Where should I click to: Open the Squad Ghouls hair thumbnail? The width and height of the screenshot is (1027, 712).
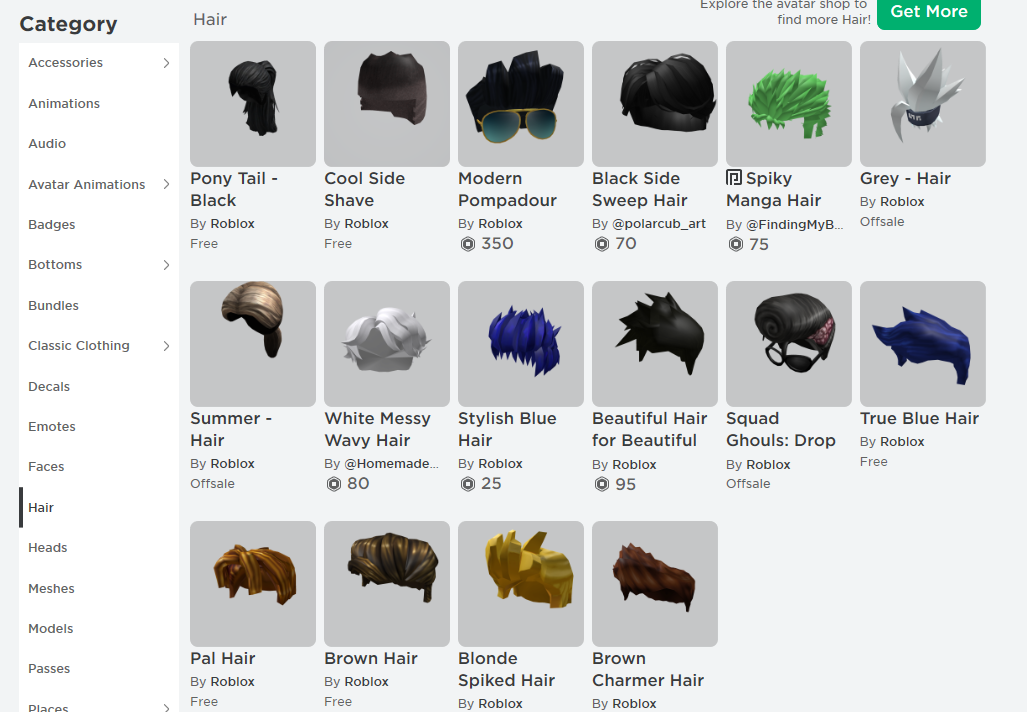789,344
